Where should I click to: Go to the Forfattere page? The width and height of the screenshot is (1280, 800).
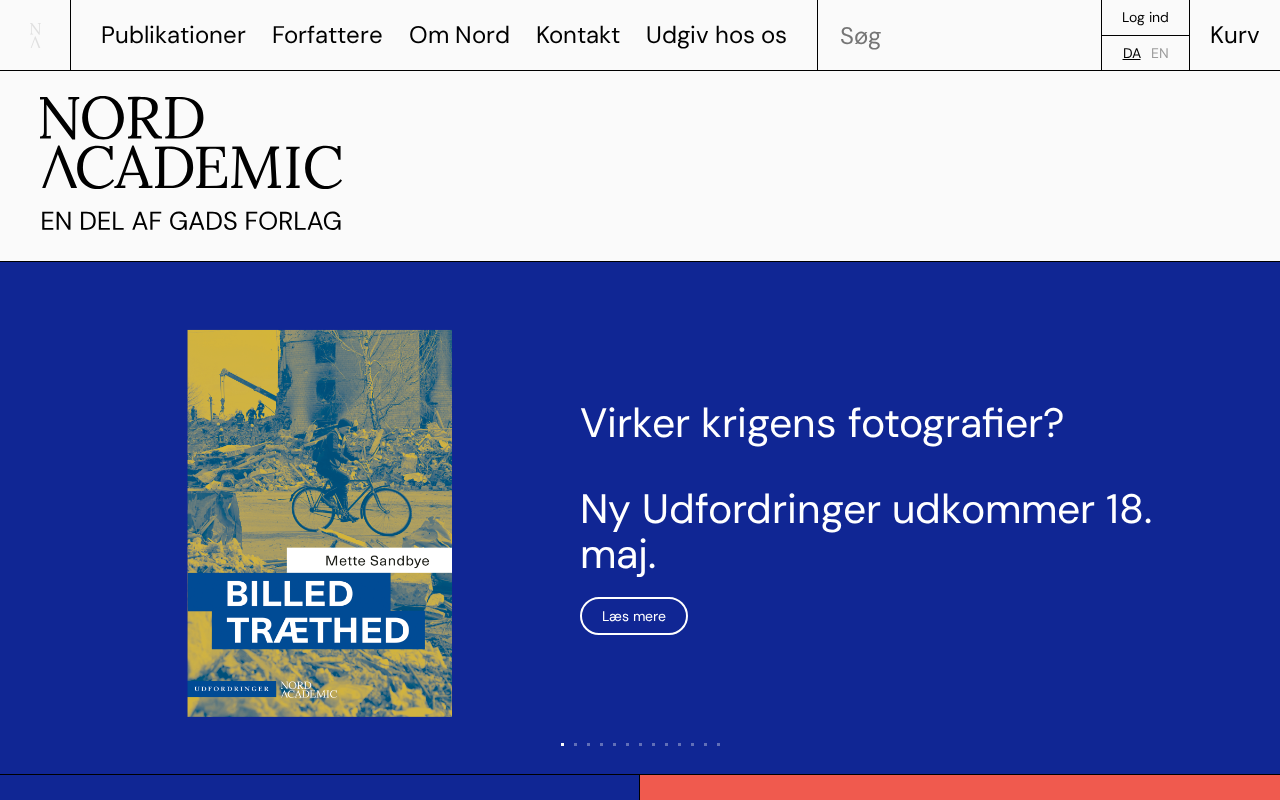[327, 35]
